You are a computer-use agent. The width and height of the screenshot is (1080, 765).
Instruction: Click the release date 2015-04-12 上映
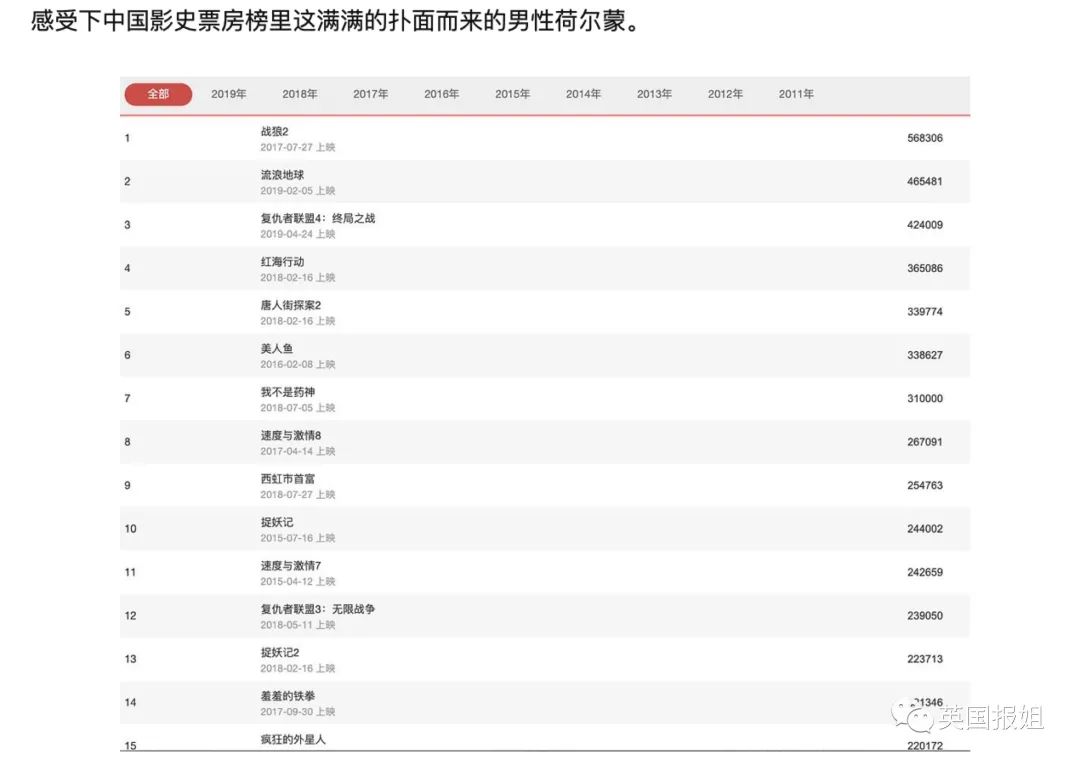click(x=298, y=581)
